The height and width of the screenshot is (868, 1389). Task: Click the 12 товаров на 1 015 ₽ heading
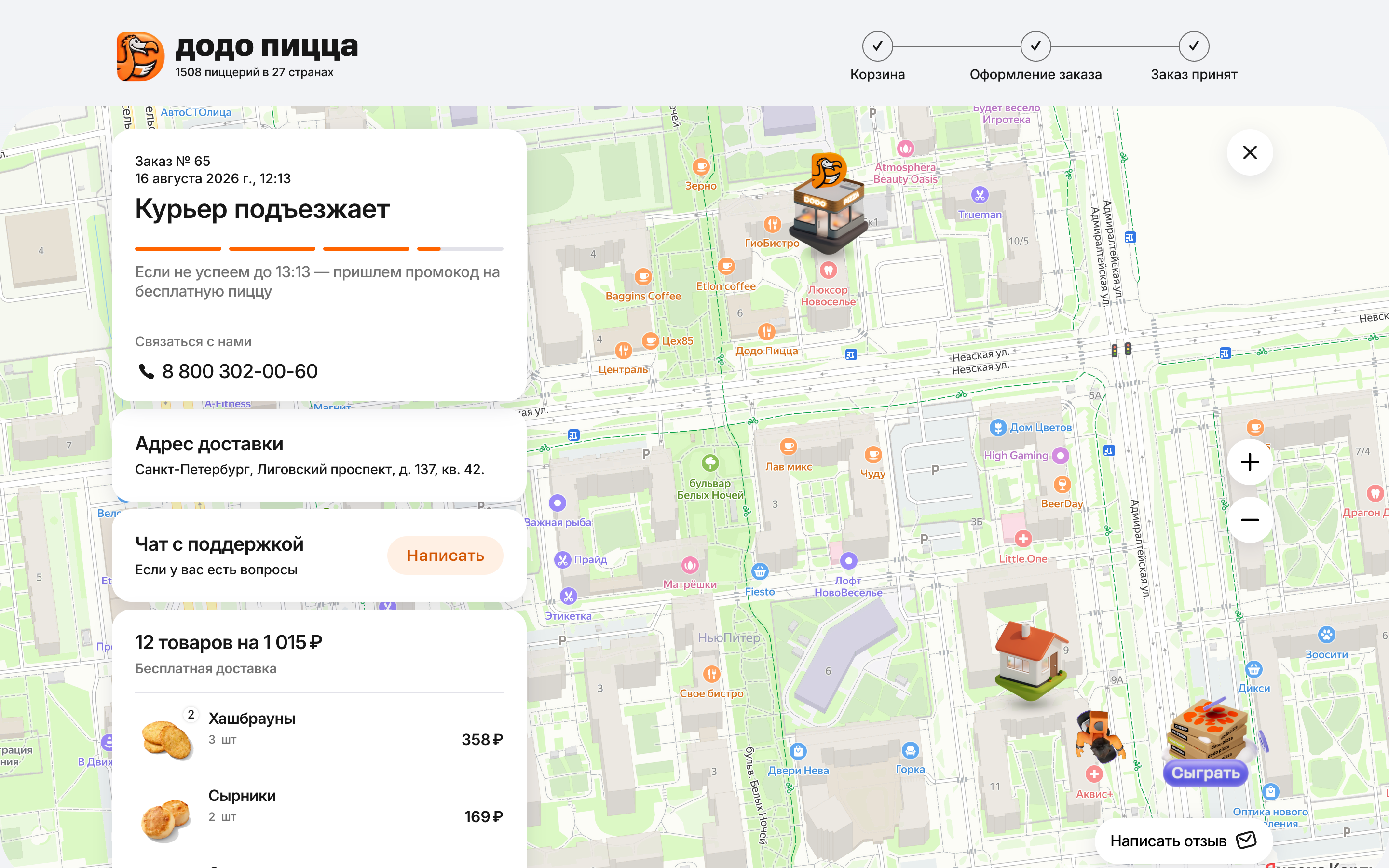coord(229,642)
